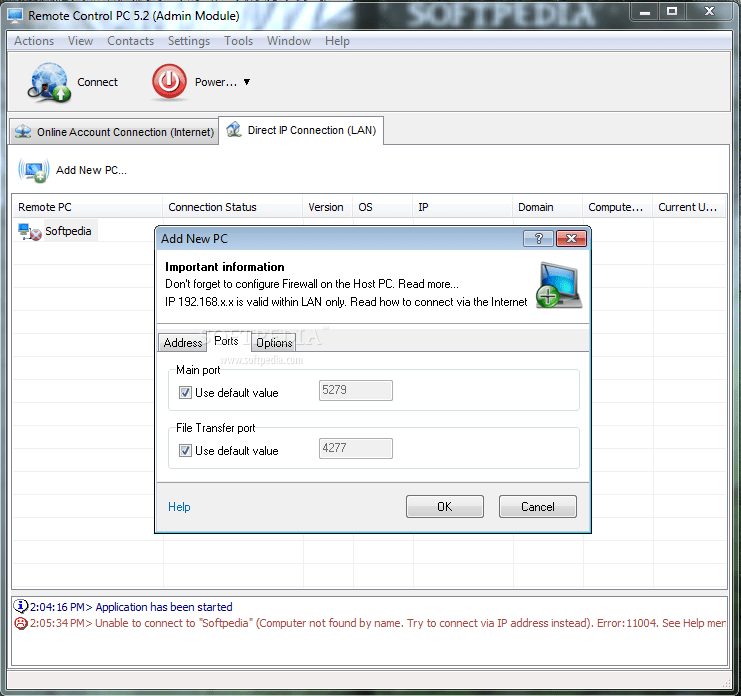The width and height of the screenshot is (741, 696).
Task: Open the Settings menu
Action: 189,41
